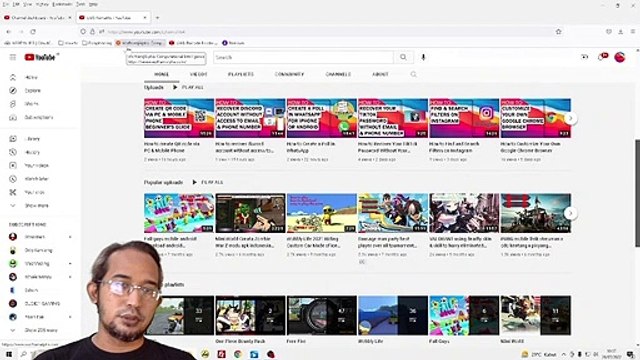Open the notifications bell

(x=602, y=57)
